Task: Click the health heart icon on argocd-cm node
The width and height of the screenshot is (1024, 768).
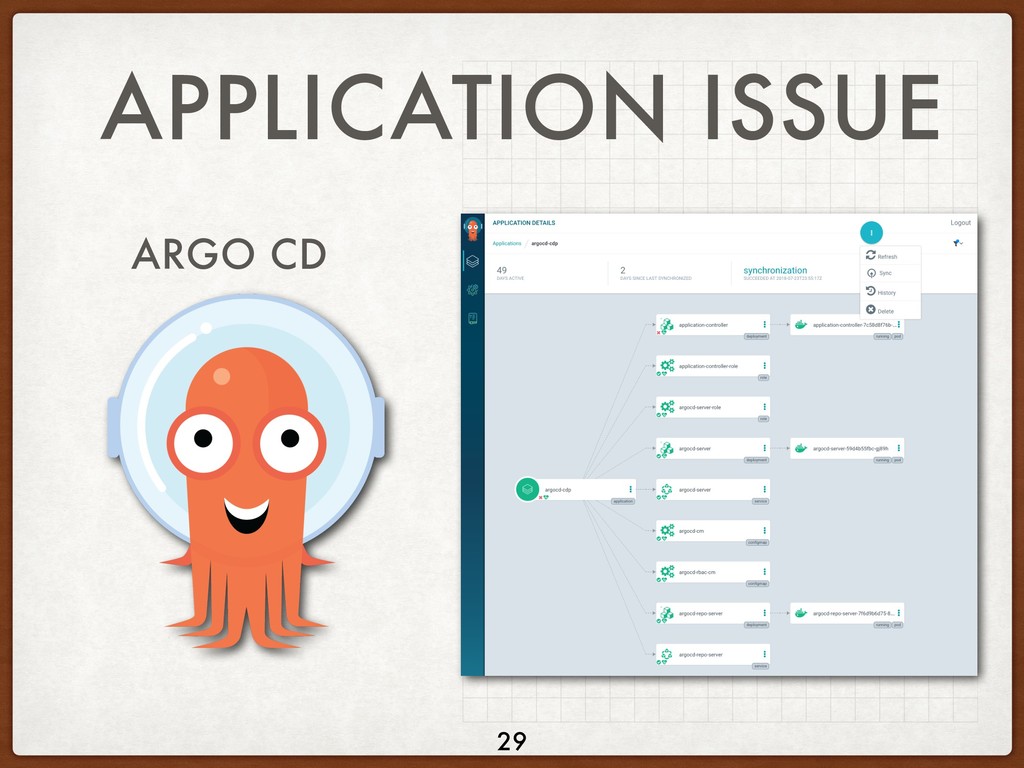Action: coord(664,538)
